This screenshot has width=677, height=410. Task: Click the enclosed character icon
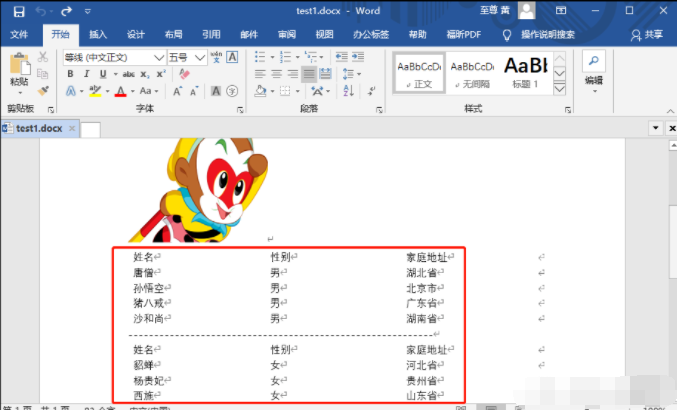232,91
